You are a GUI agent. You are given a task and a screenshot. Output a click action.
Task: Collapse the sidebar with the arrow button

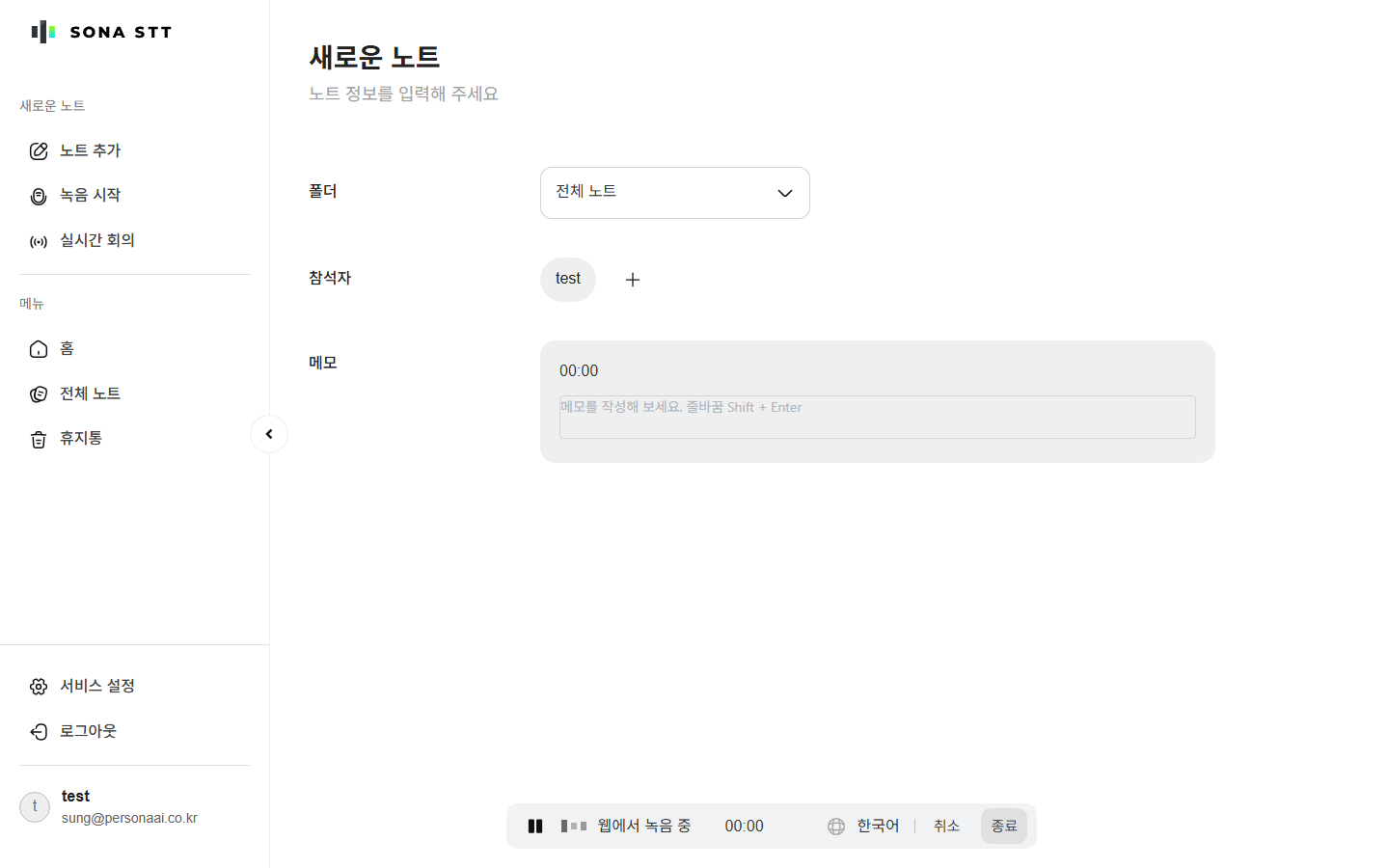pos(269,434)
